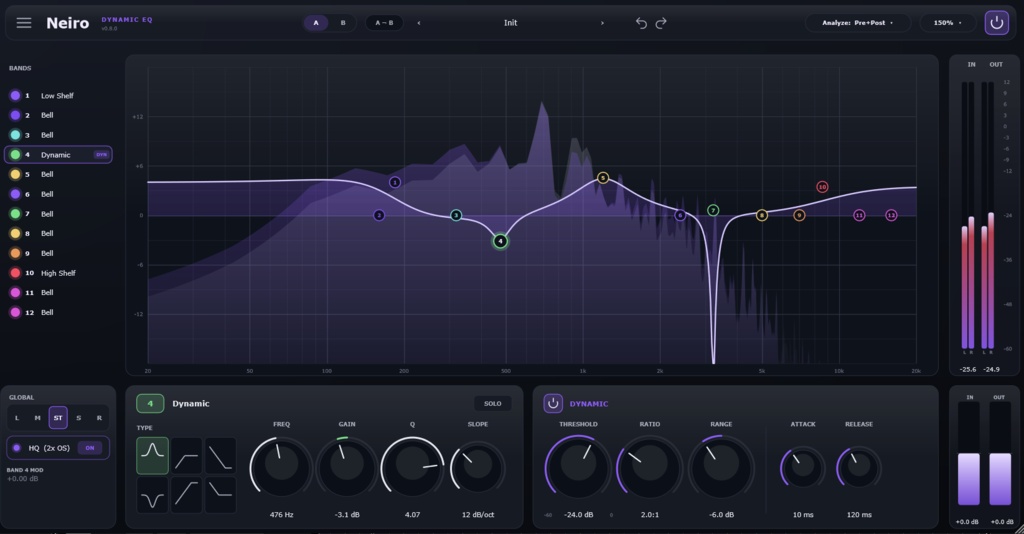This screenshot has width=1024, height=534.
Task: Toggle band 1 Low Shelf enable dot
Action: click(x=15, y=95)
